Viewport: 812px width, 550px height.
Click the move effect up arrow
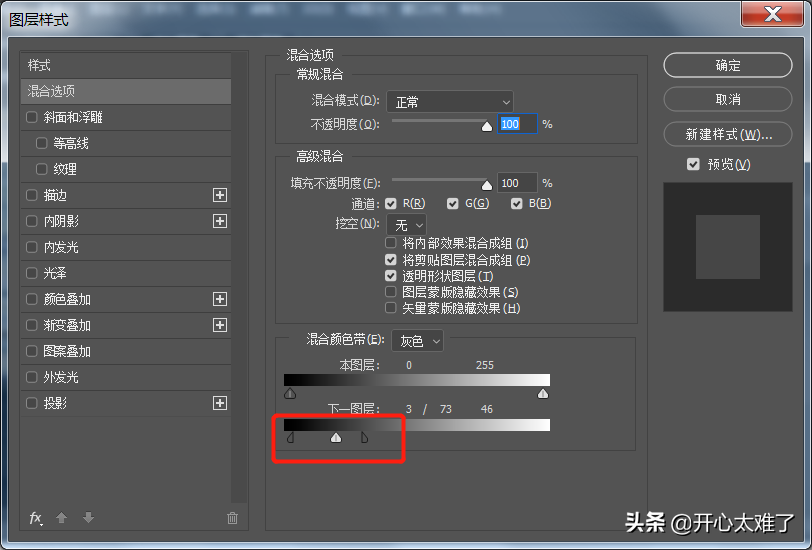point(62,517)
